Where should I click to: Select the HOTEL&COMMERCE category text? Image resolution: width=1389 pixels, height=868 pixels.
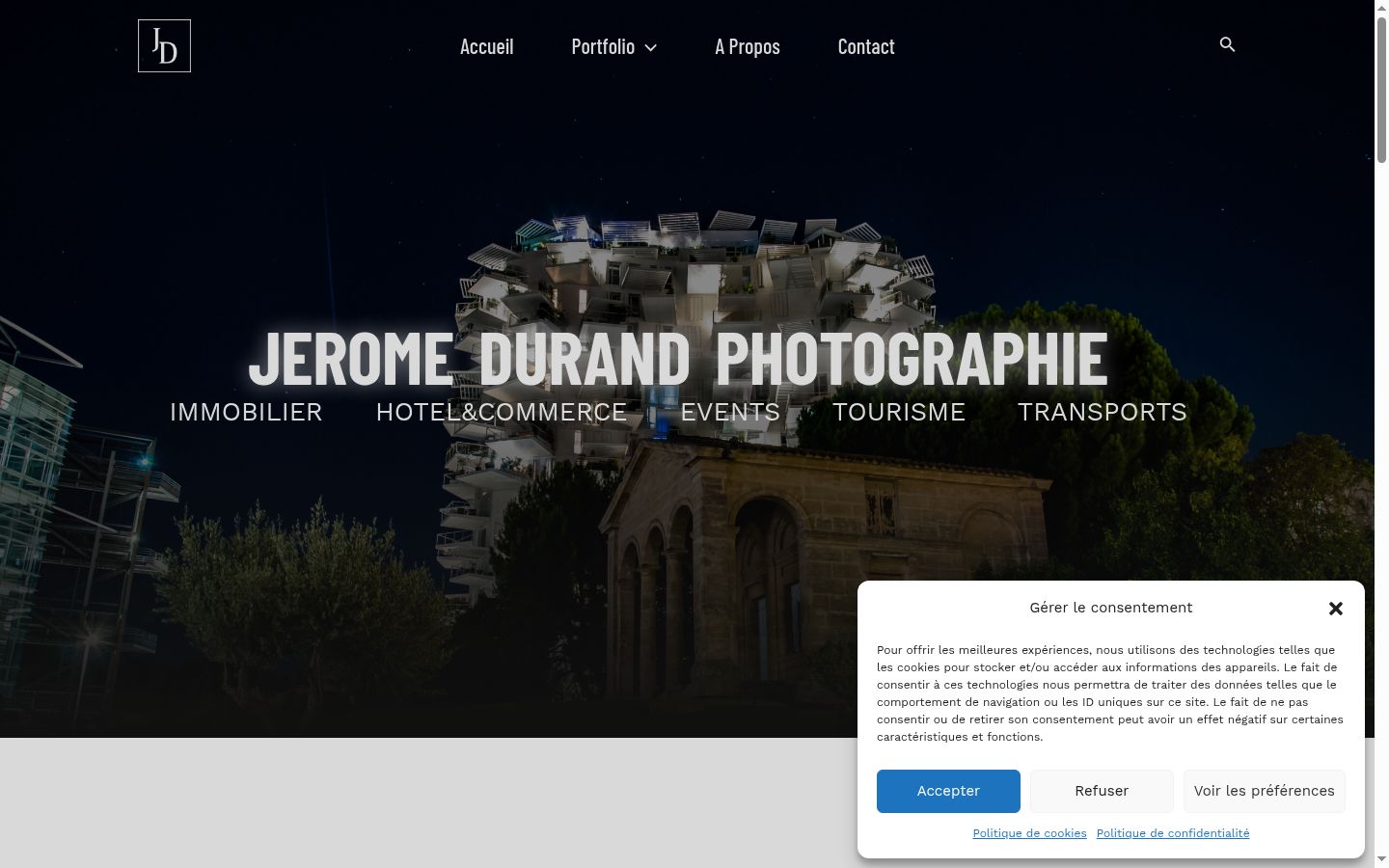tap(502, 412)
